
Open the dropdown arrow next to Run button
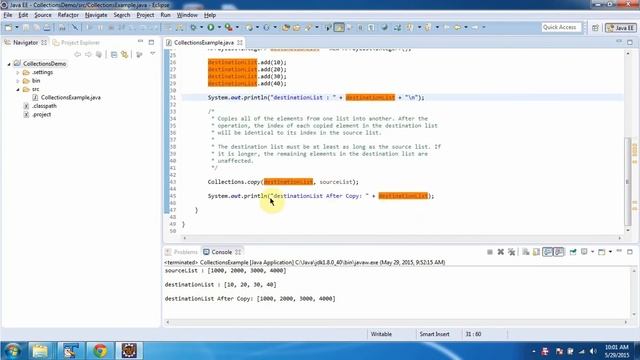coord(219,27)
